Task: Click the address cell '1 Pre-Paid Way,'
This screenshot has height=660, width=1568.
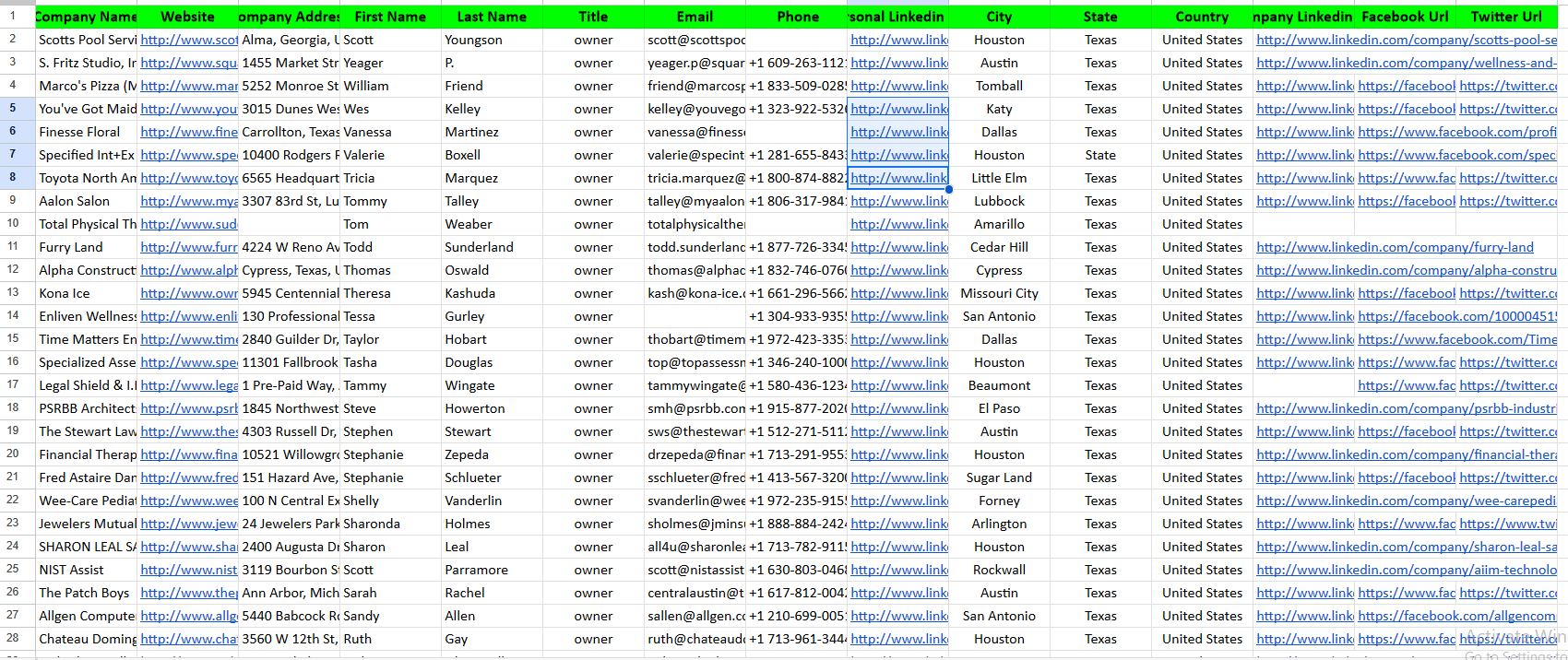Action: tap(289, 385)
